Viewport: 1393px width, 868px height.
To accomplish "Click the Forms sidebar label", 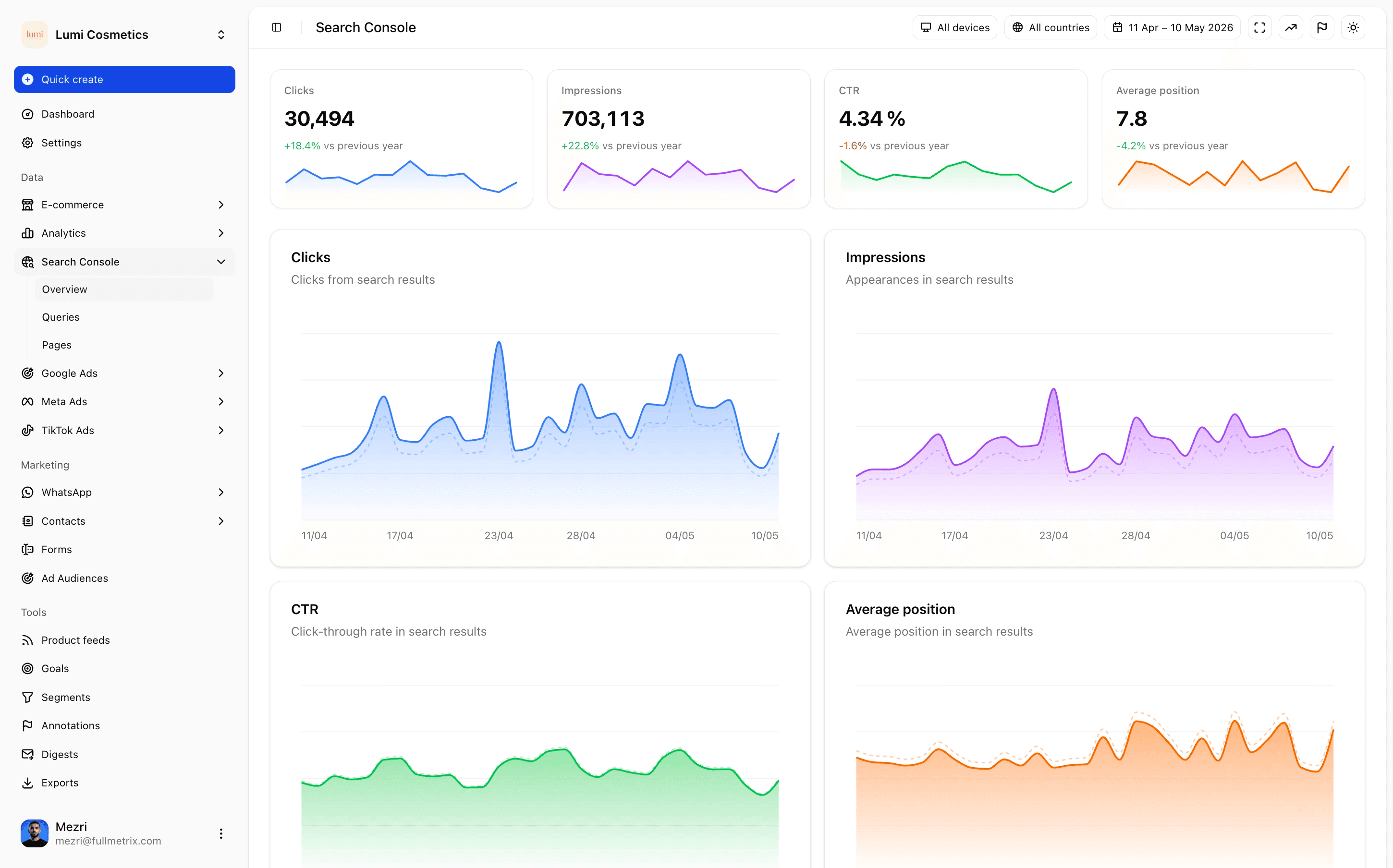I will [x=57, y=549].
